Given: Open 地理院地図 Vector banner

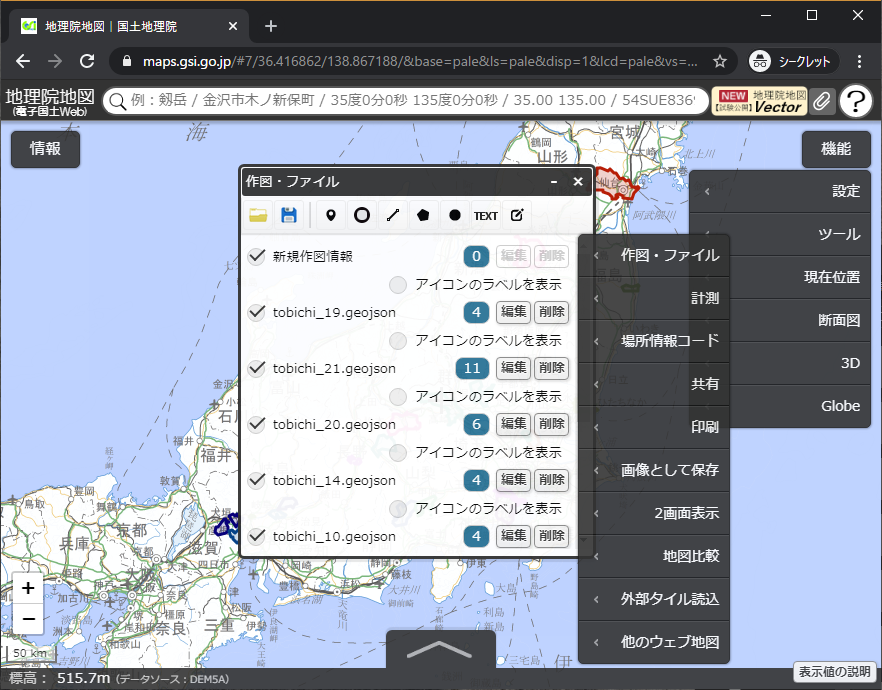Looking at the screenshot, I should (x=759, y=102).
